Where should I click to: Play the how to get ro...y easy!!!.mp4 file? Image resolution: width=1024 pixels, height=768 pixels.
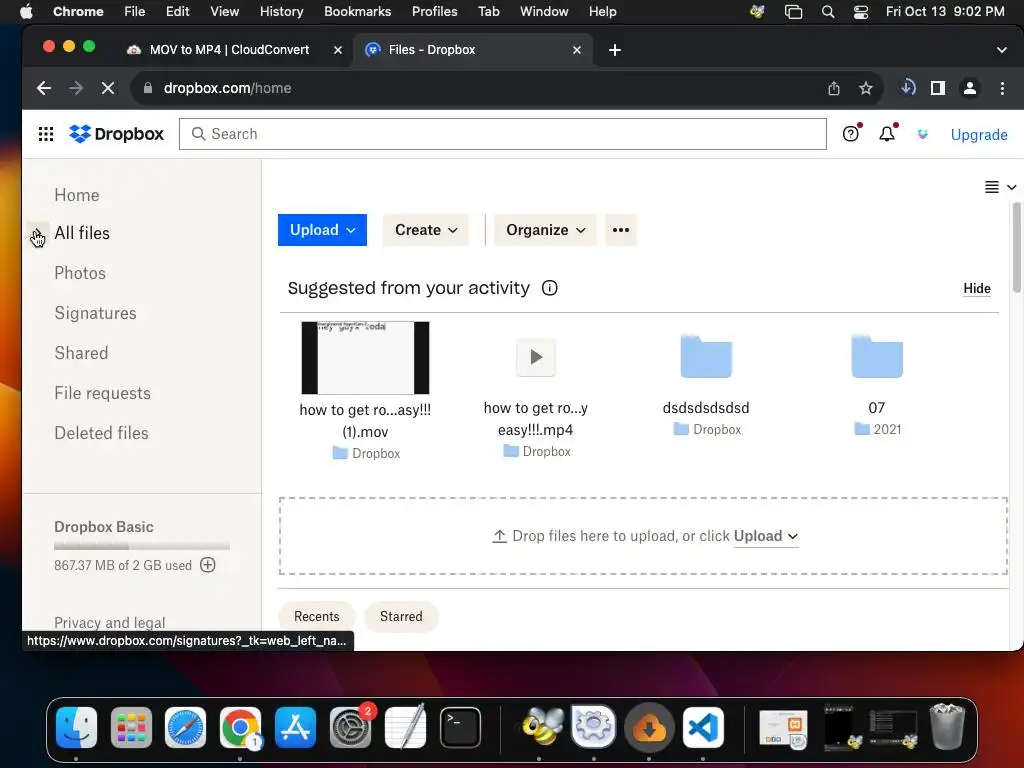pyautogui.click(x=536, y=357)
